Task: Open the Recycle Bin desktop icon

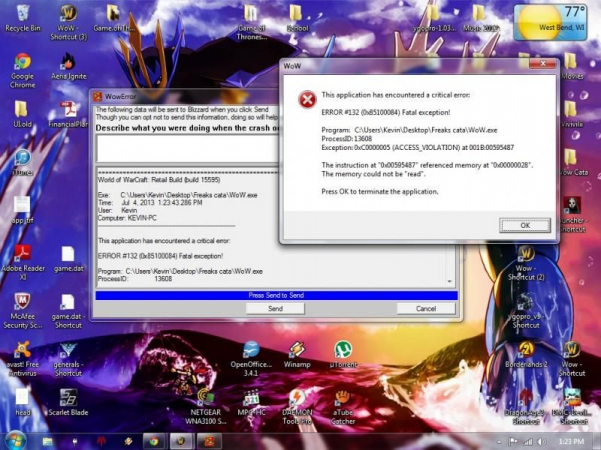Action: 23,18
